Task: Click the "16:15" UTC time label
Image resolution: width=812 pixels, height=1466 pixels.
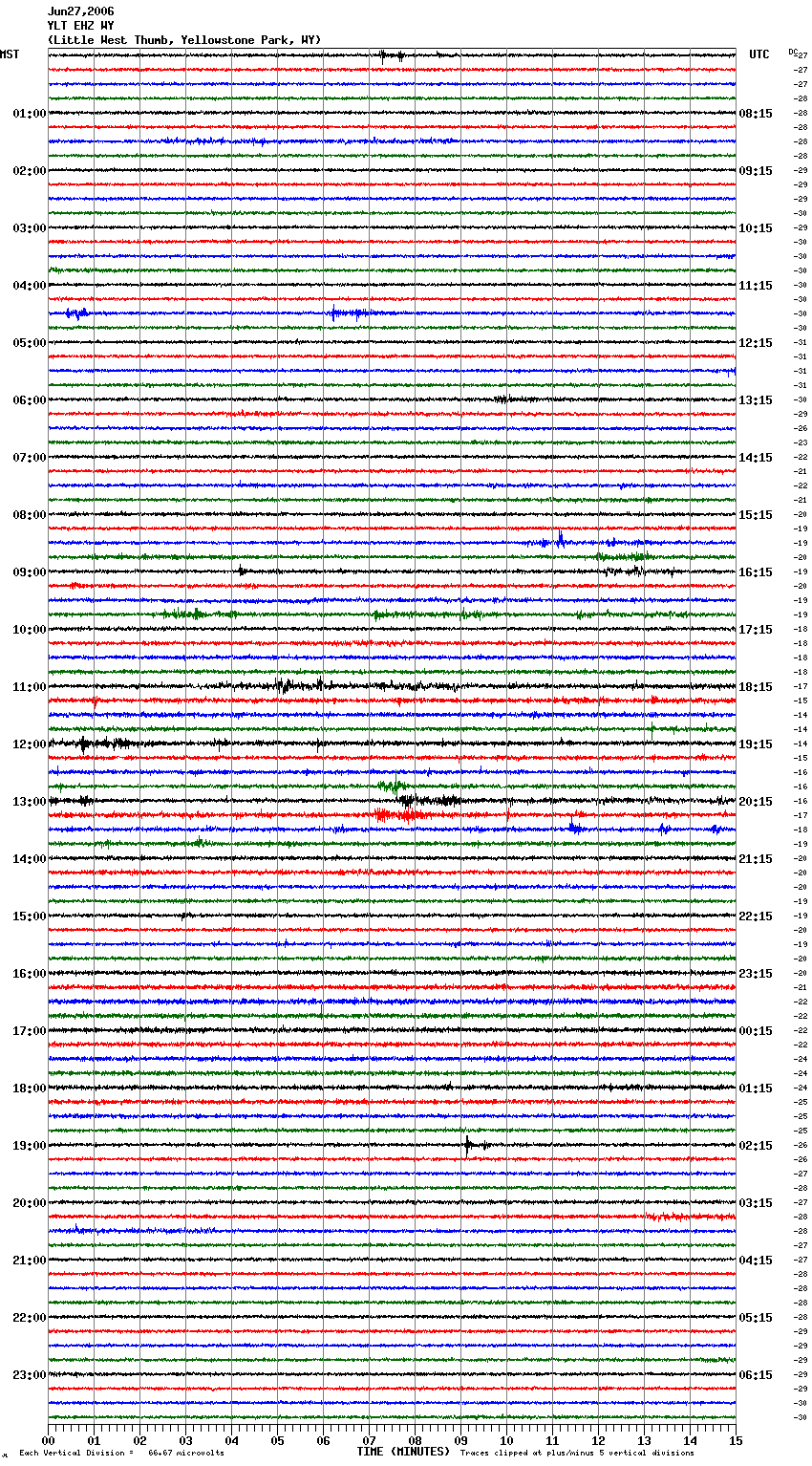Action: click(756, 572)
